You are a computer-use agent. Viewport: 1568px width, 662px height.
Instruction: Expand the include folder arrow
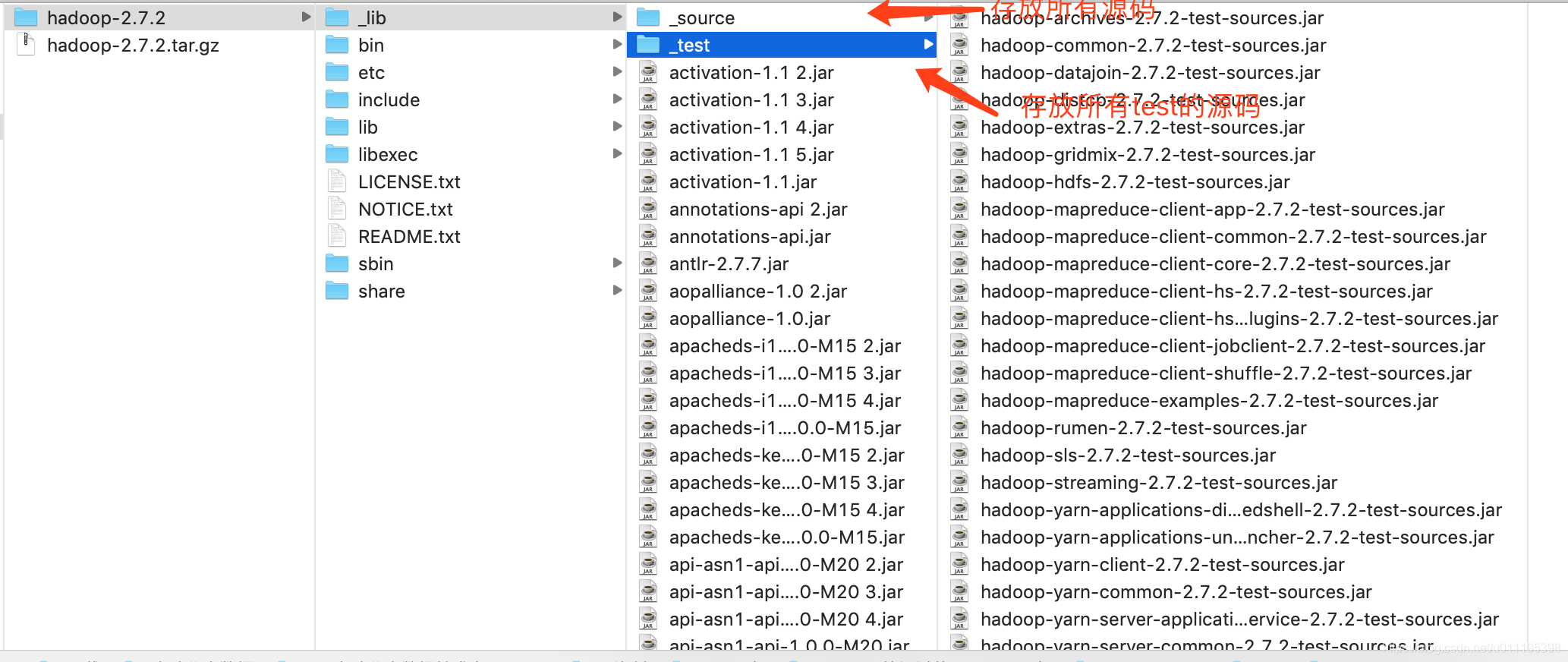point(617,99)
